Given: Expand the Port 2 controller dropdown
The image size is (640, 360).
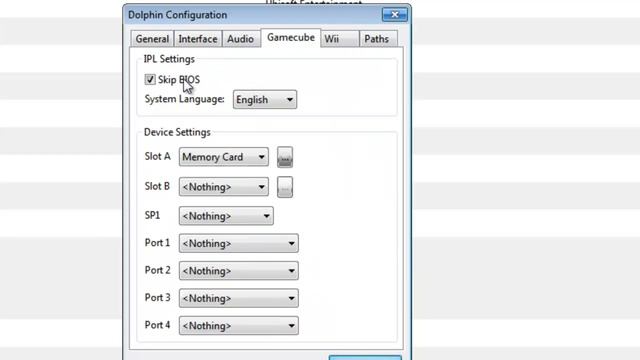Looking at the screenshot, I should [x=239, y=271].
